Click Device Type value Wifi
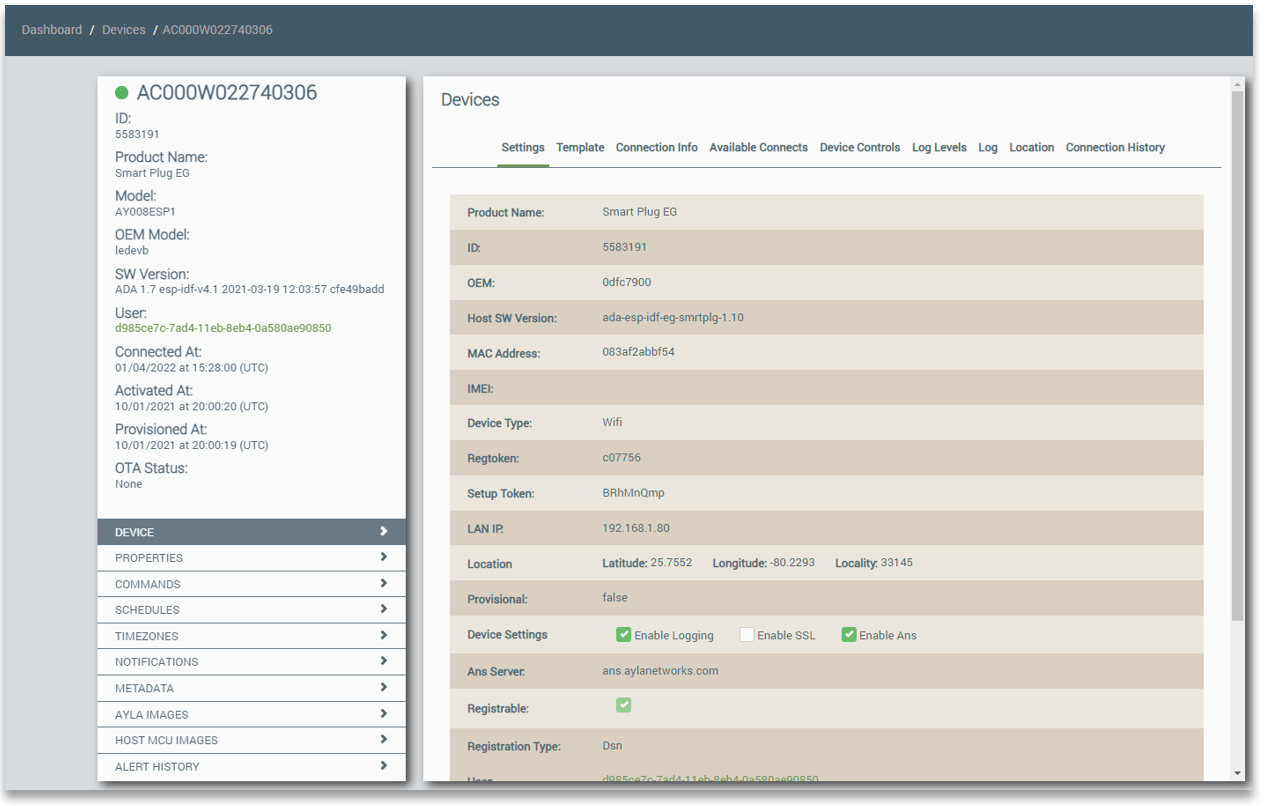This screenshot has height=806, width=1267. pos(612,422)
